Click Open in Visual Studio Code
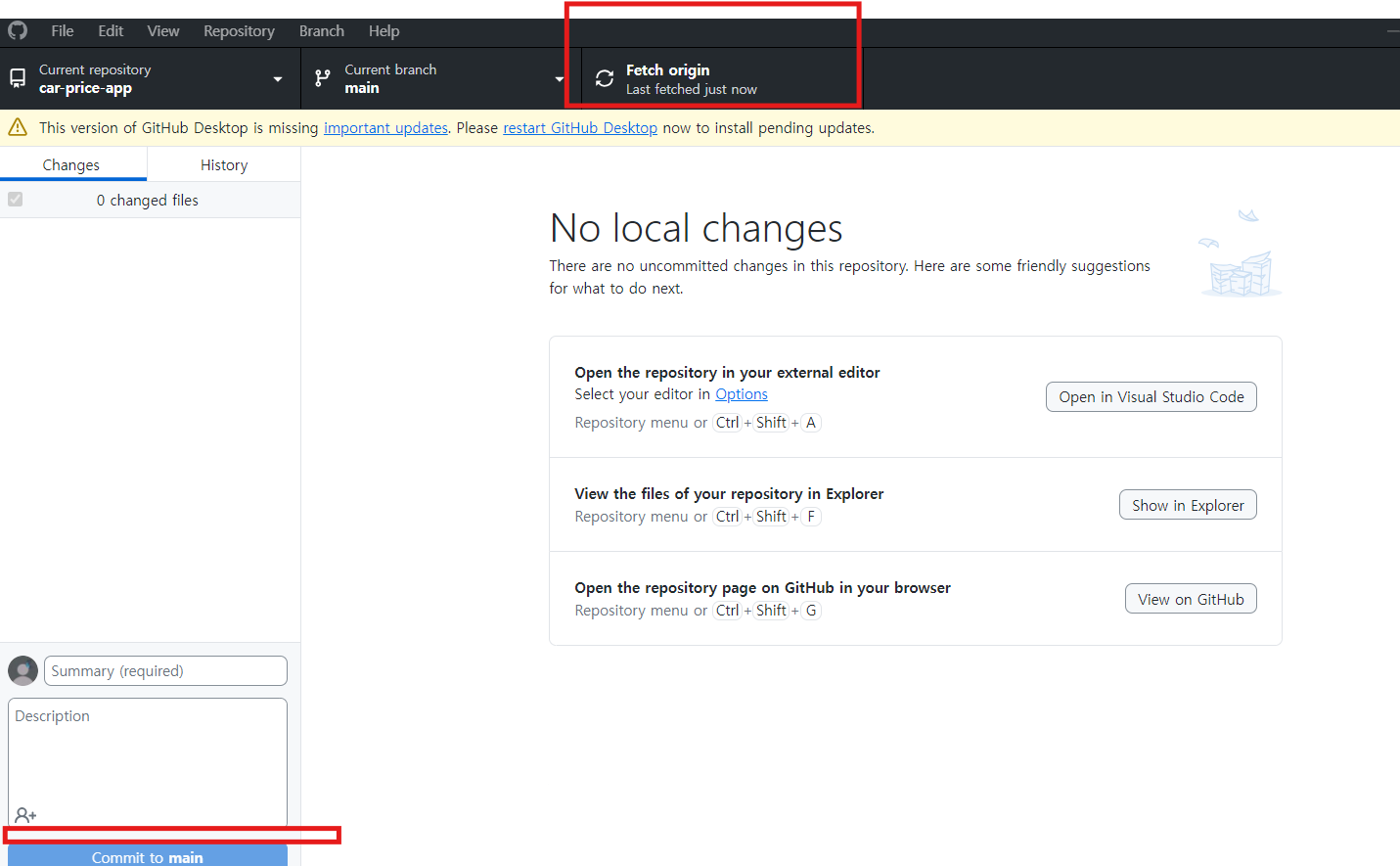The width and height of the screenshot is (1400, 866). [x=1152, y=396]
